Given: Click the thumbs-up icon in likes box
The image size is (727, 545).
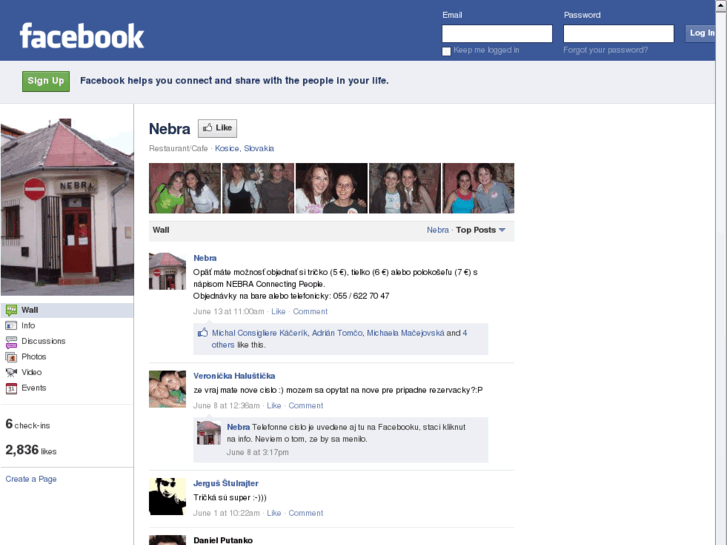Looking at the screenshot, I should point(203,333).
